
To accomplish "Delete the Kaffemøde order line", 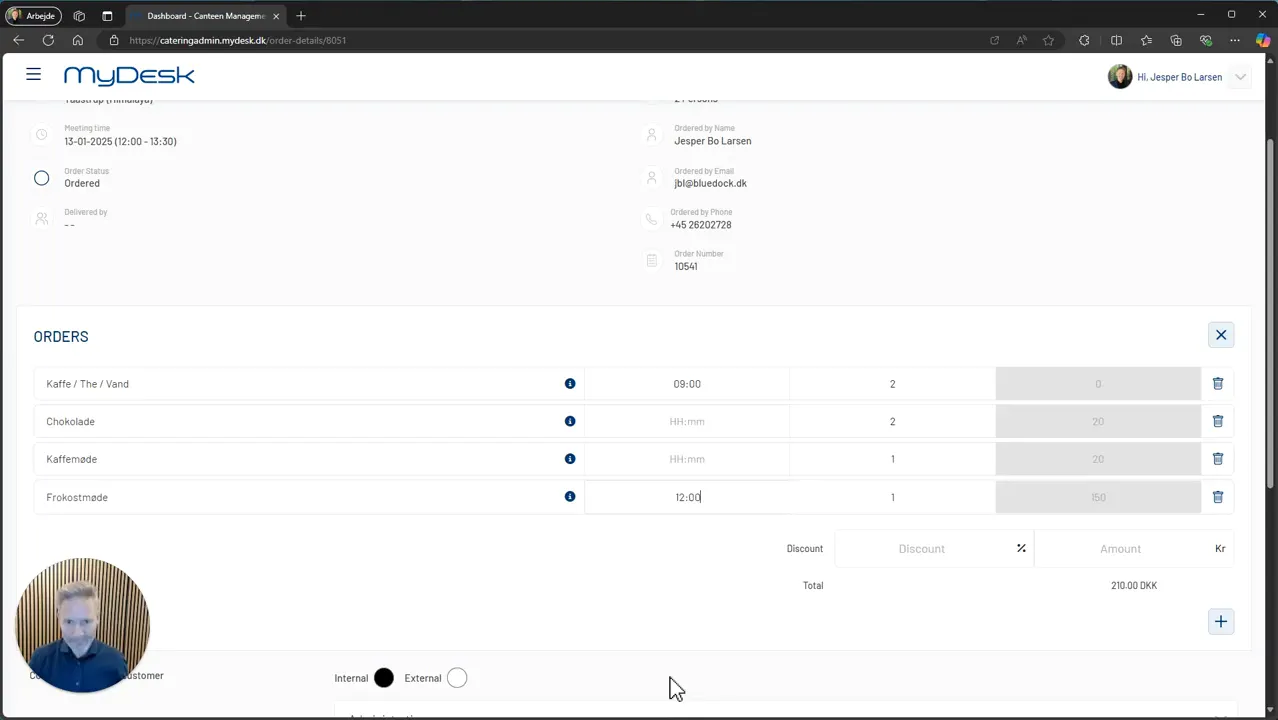I will coord(1218,459).
